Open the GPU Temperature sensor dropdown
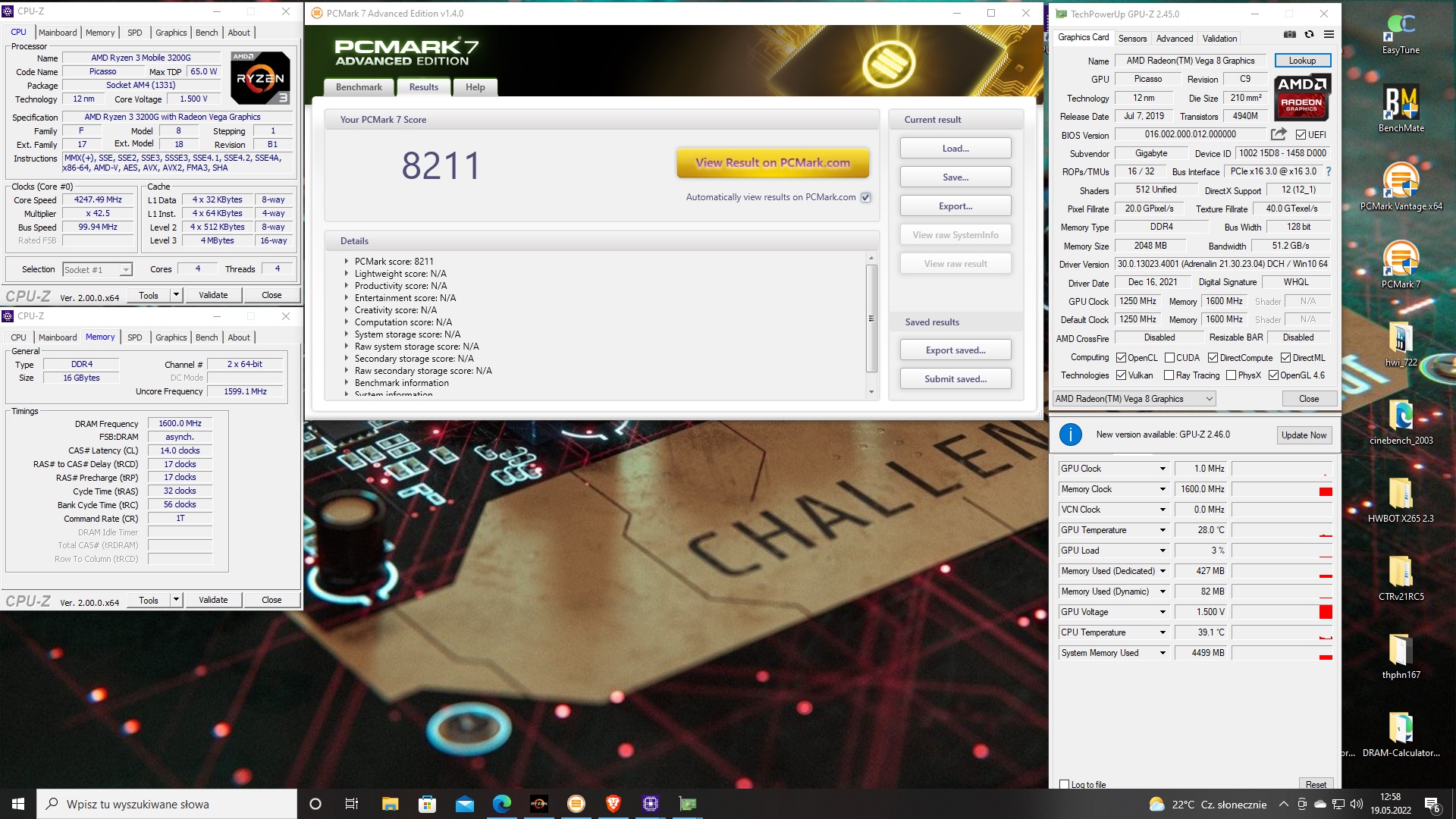The image size is (1456, 819). [1163, 530]
